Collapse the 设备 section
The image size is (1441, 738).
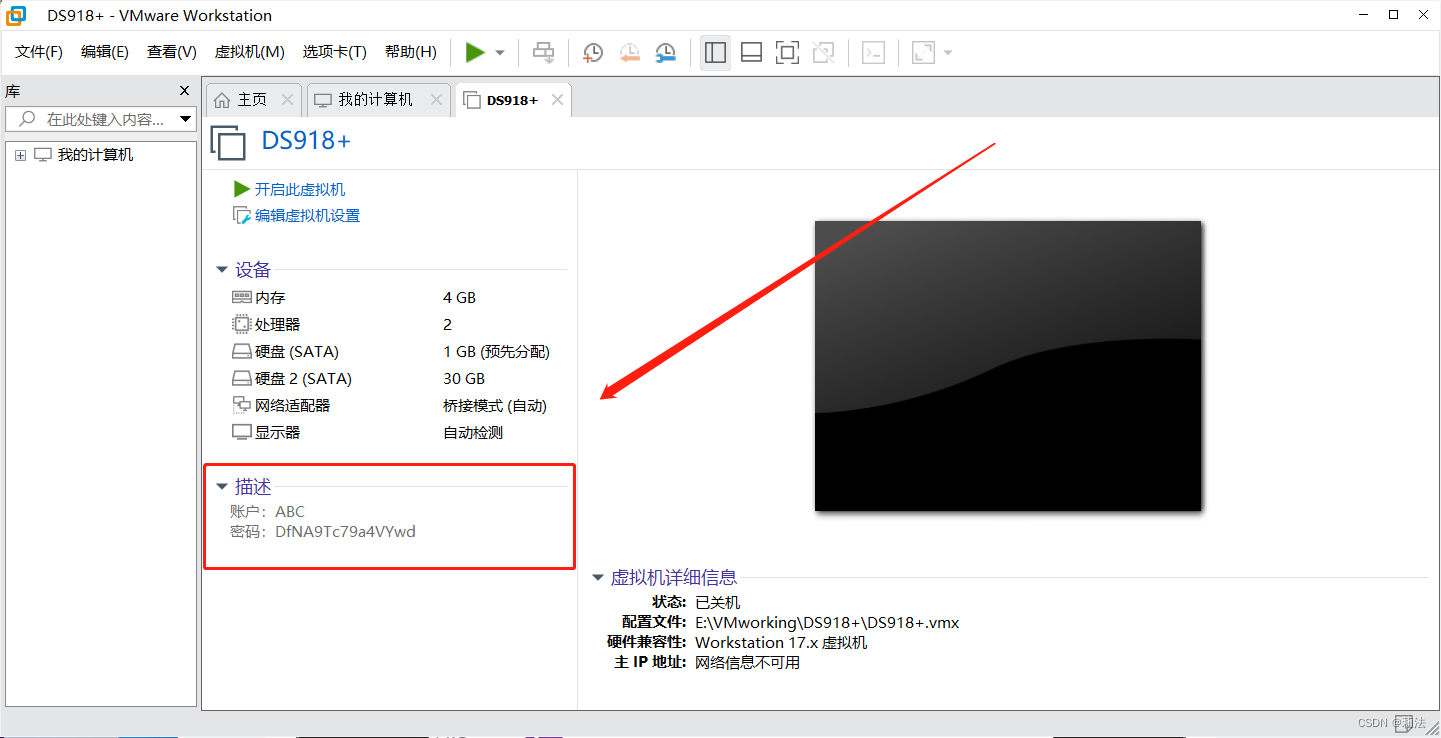click(221, 270)
